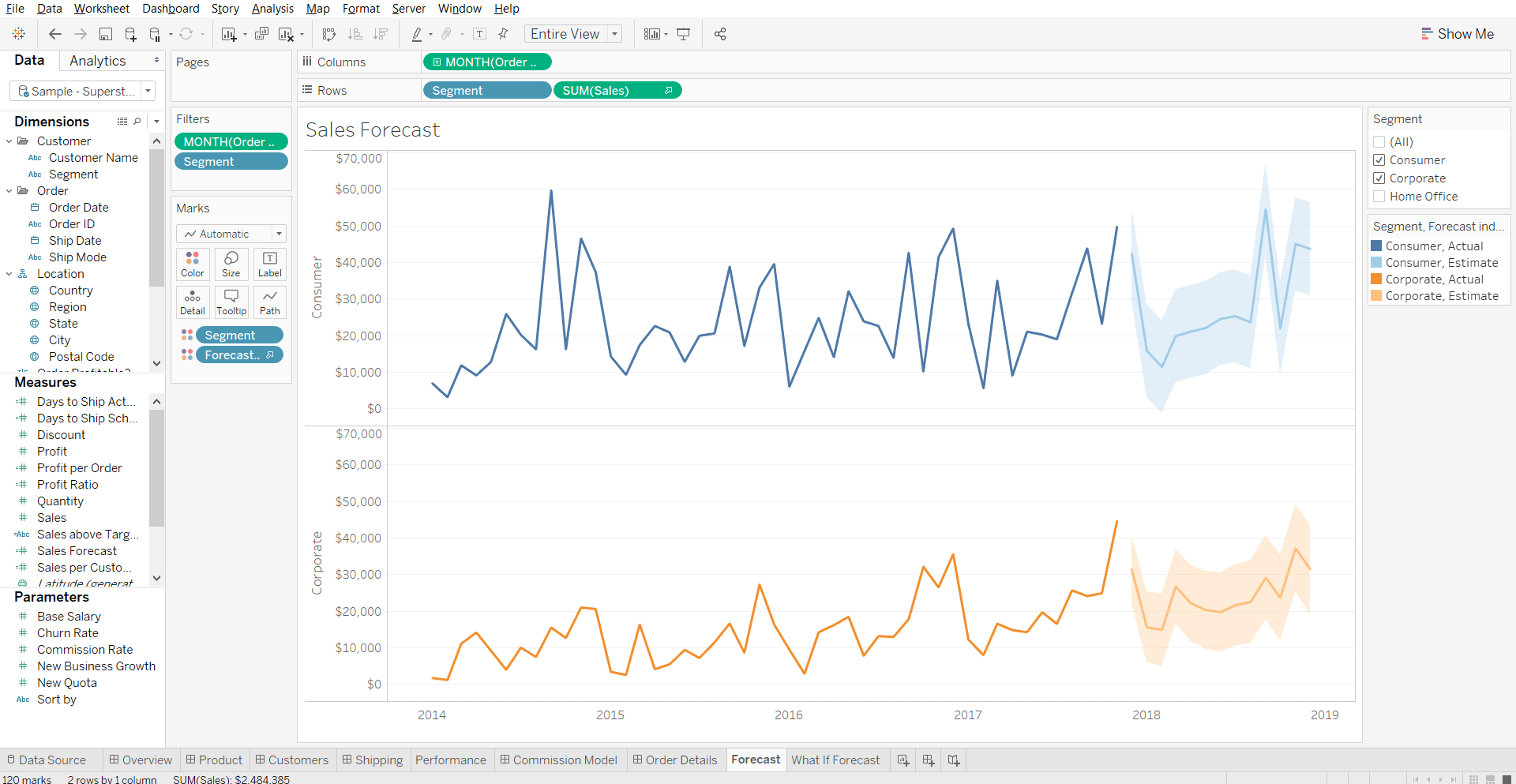
Task: Collapse the Location folder in Dimensions
Action: click(9, 274)
